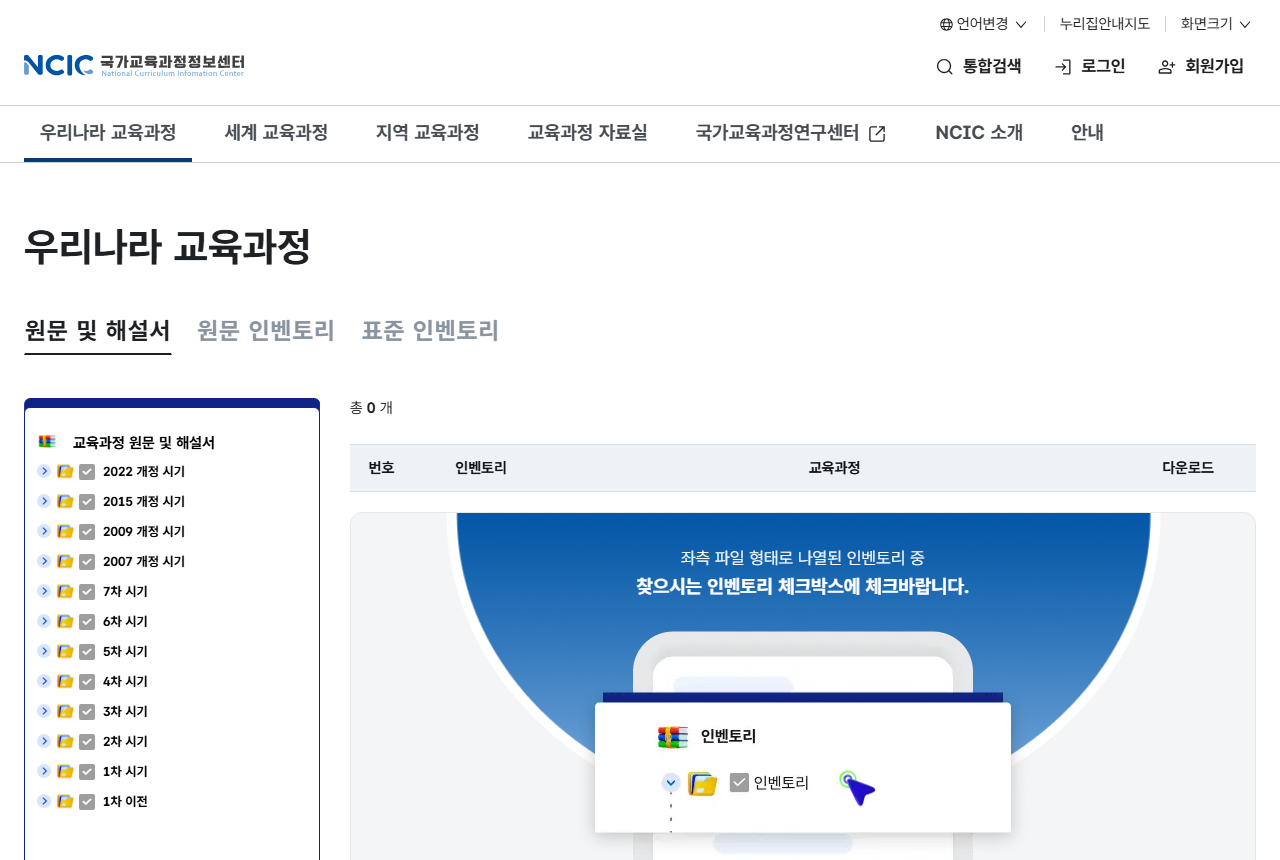Open the NCIC 소개 menu
1280x860 pixels.
979,133
